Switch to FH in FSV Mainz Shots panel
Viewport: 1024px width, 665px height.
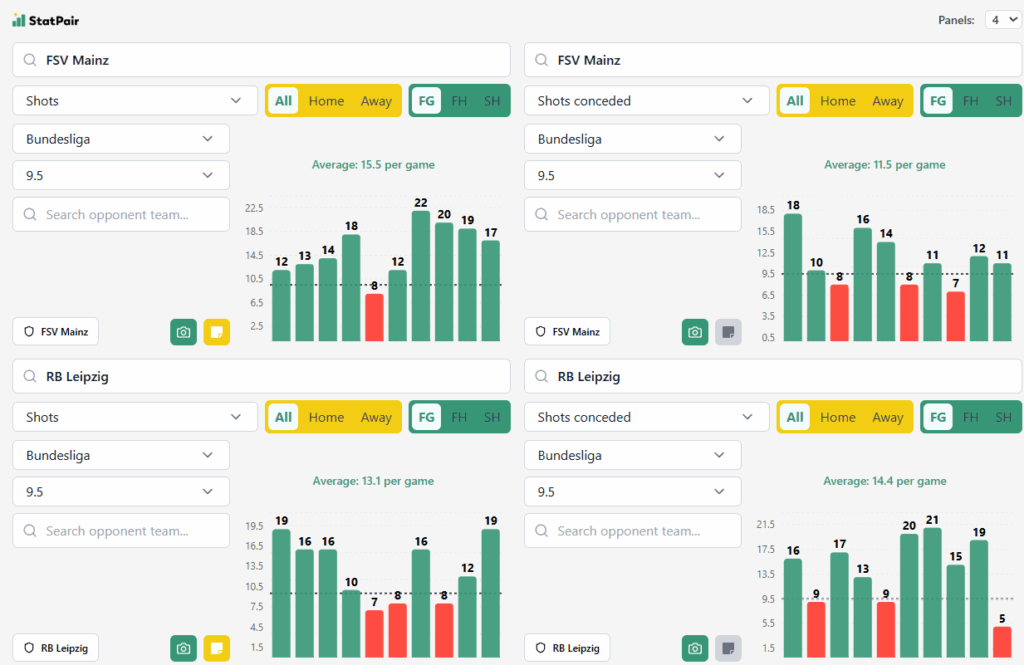point(459,101)
